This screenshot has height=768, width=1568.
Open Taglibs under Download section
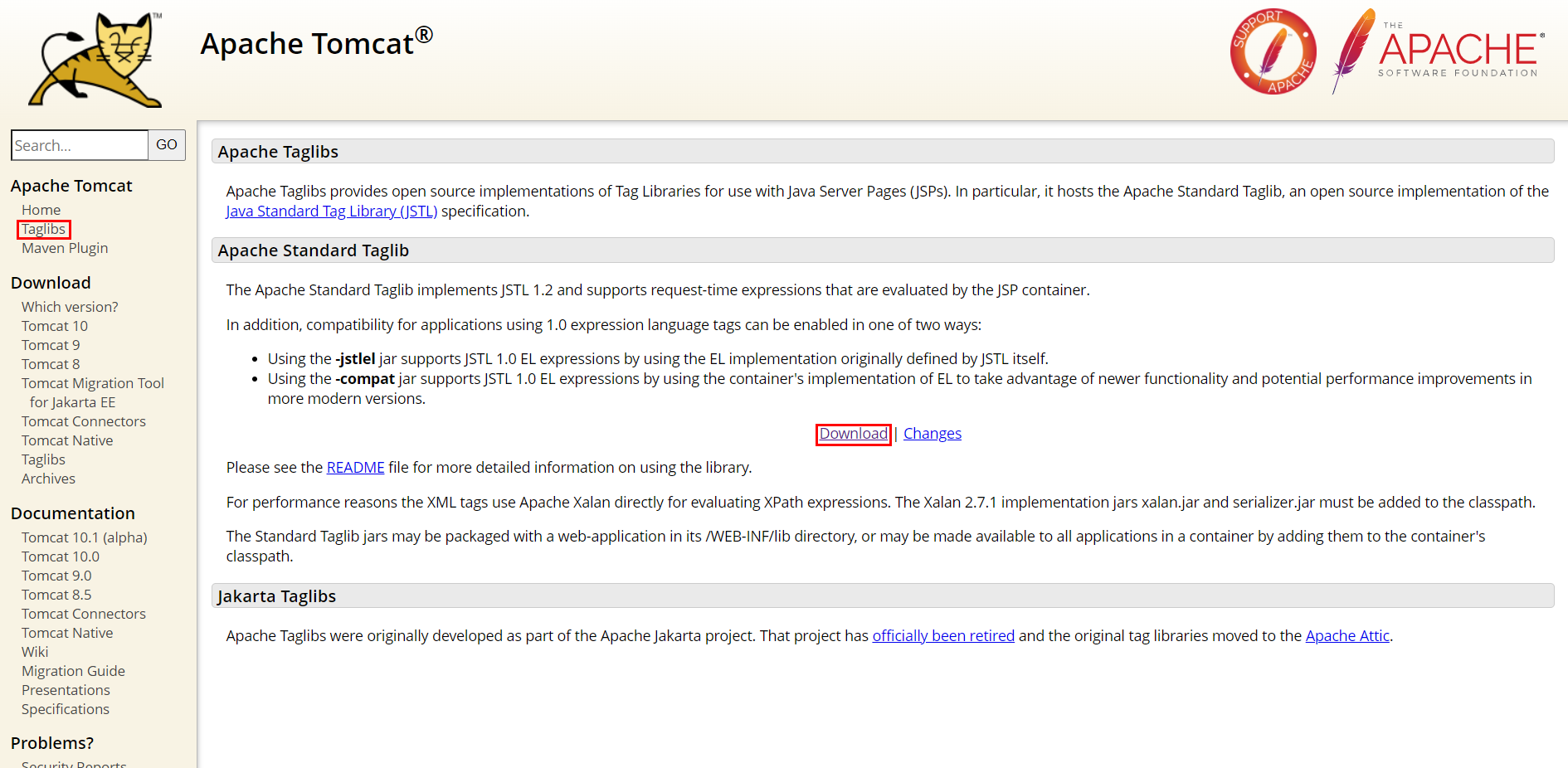pos(43,459)
